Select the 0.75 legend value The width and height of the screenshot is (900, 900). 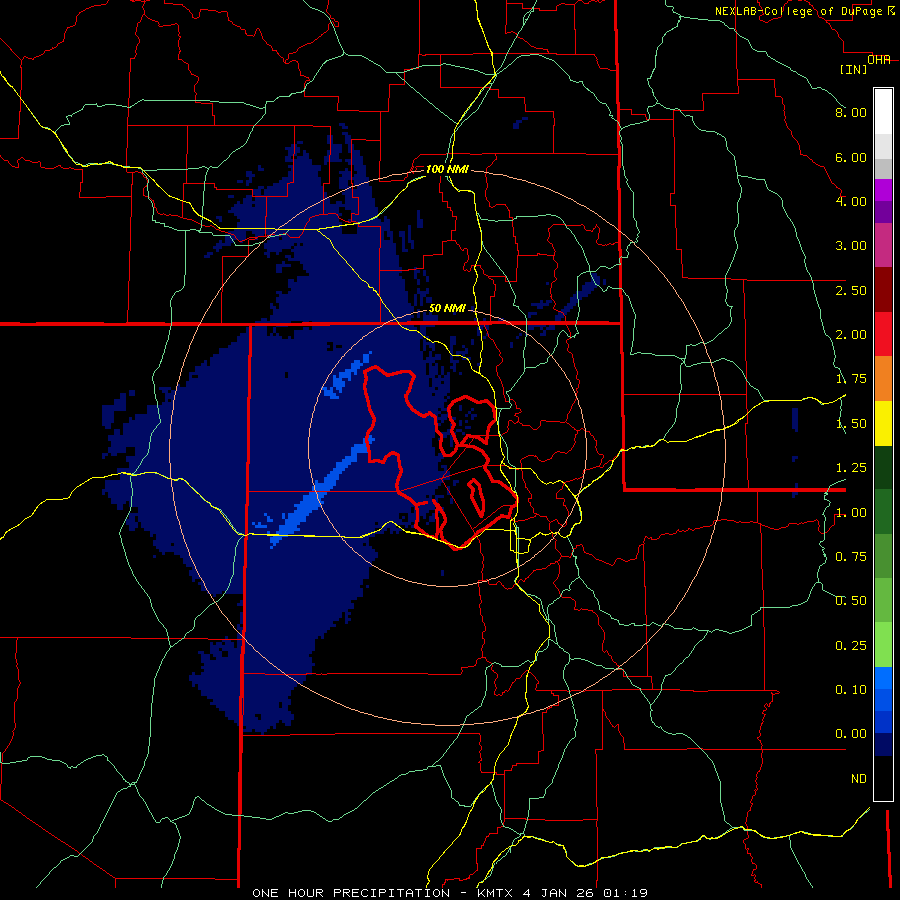[851, 557]
